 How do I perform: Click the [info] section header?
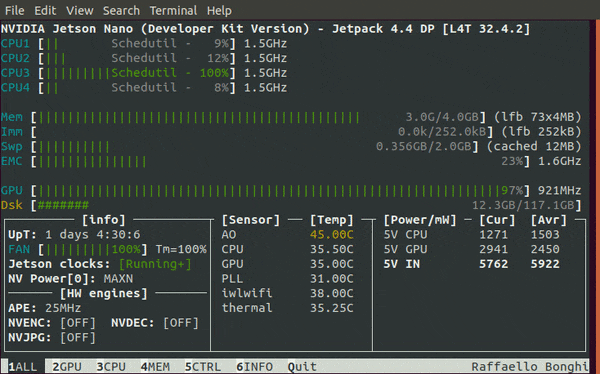[103, 220]
